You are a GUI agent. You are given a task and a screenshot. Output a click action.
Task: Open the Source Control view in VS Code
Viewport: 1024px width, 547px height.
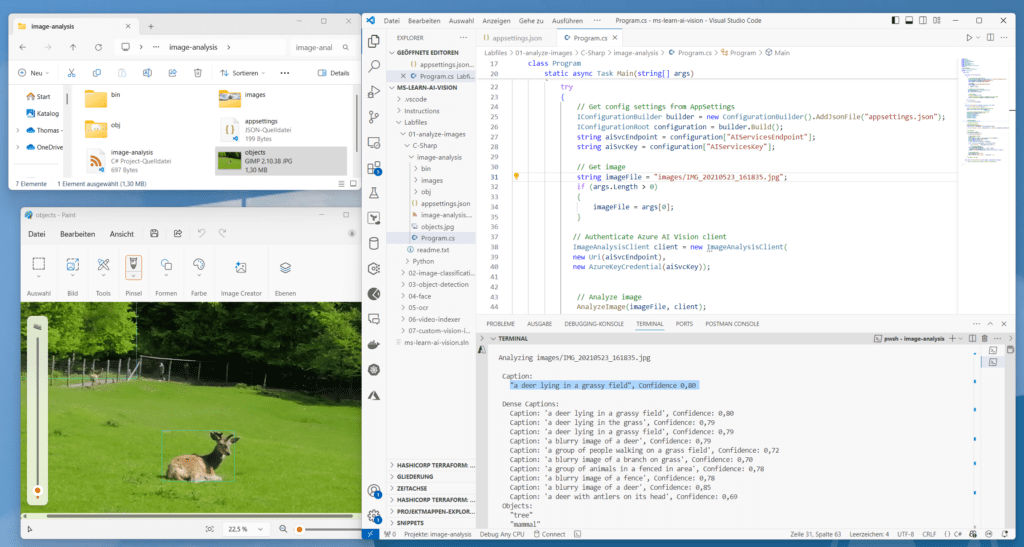pos(374,117)
